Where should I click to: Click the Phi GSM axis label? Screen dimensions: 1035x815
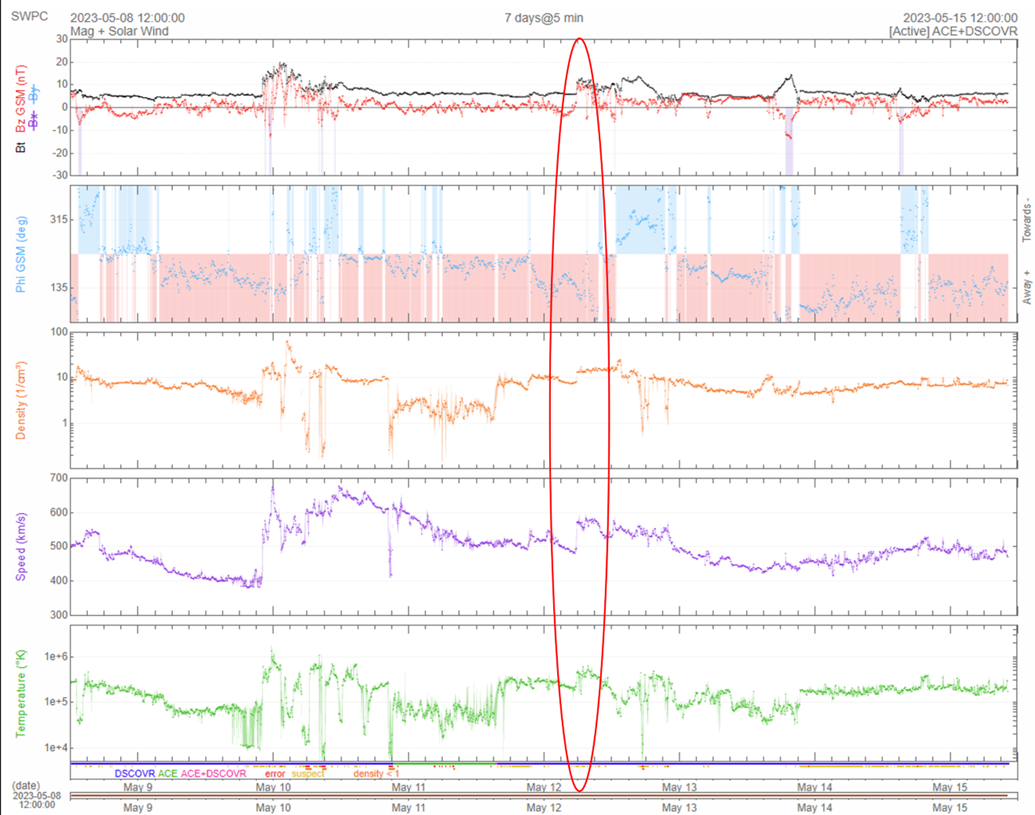22,254
